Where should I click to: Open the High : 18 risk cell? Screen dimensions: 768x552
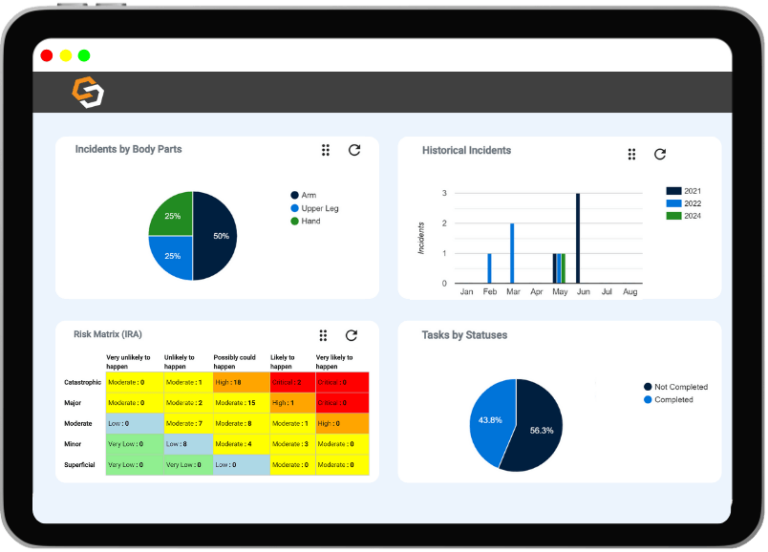tap(239, 382)
